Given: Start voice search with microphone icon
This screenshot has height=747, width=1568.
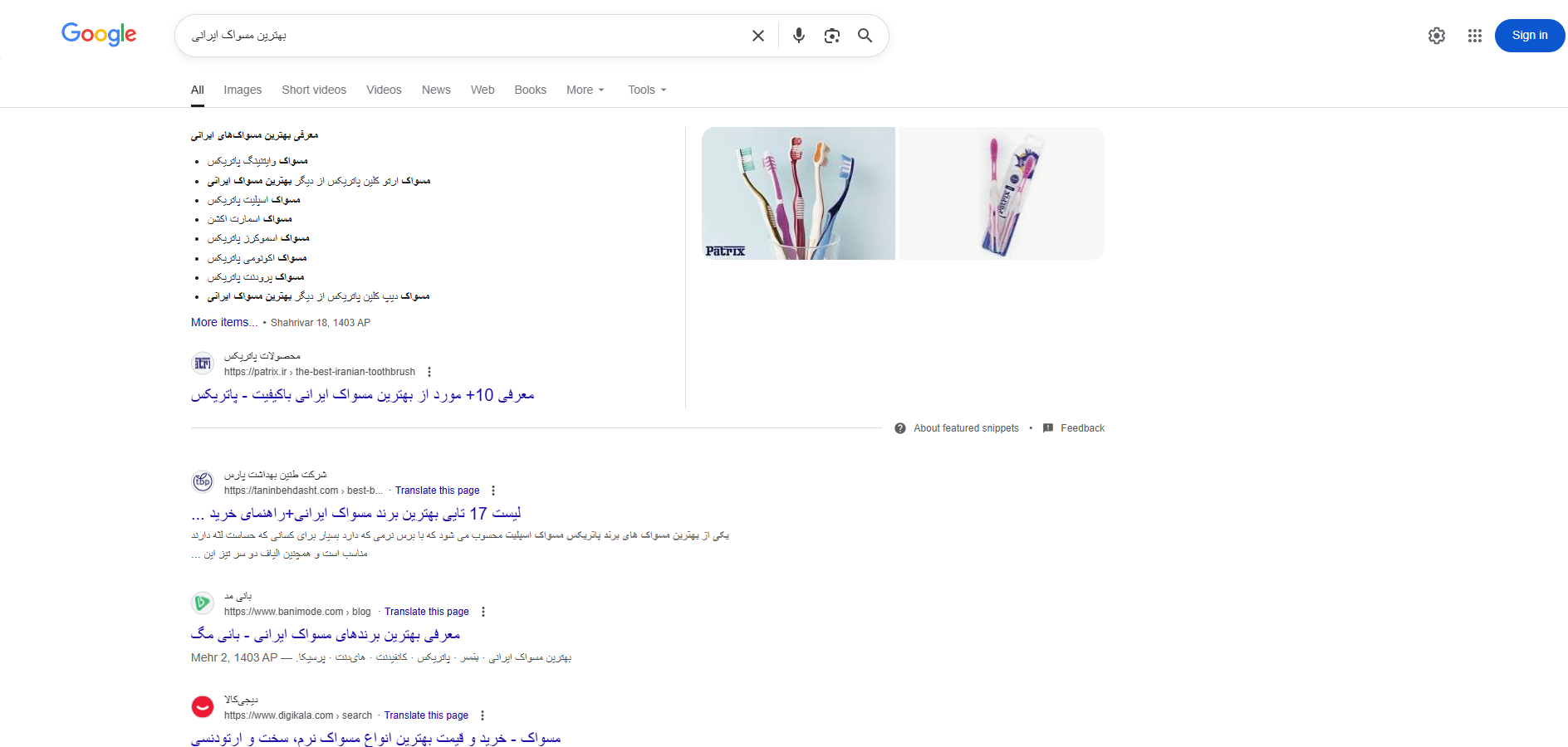Looking at the screenshot, I should point(799,36).
